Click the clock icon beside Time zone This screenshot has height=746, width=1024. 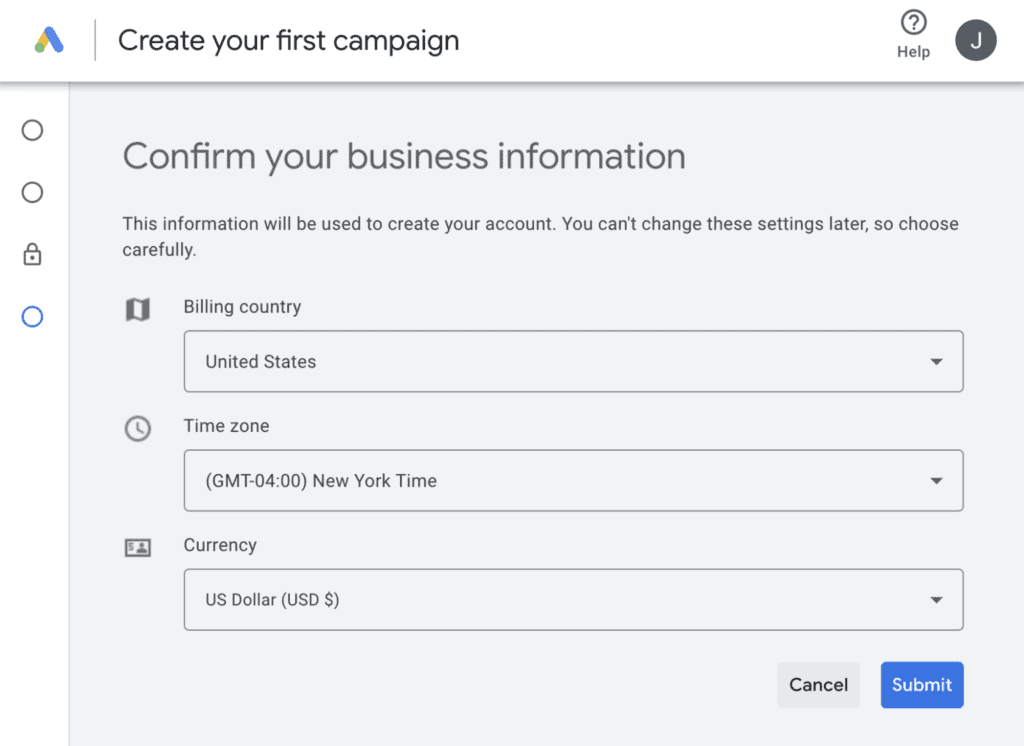pos(137,428)
